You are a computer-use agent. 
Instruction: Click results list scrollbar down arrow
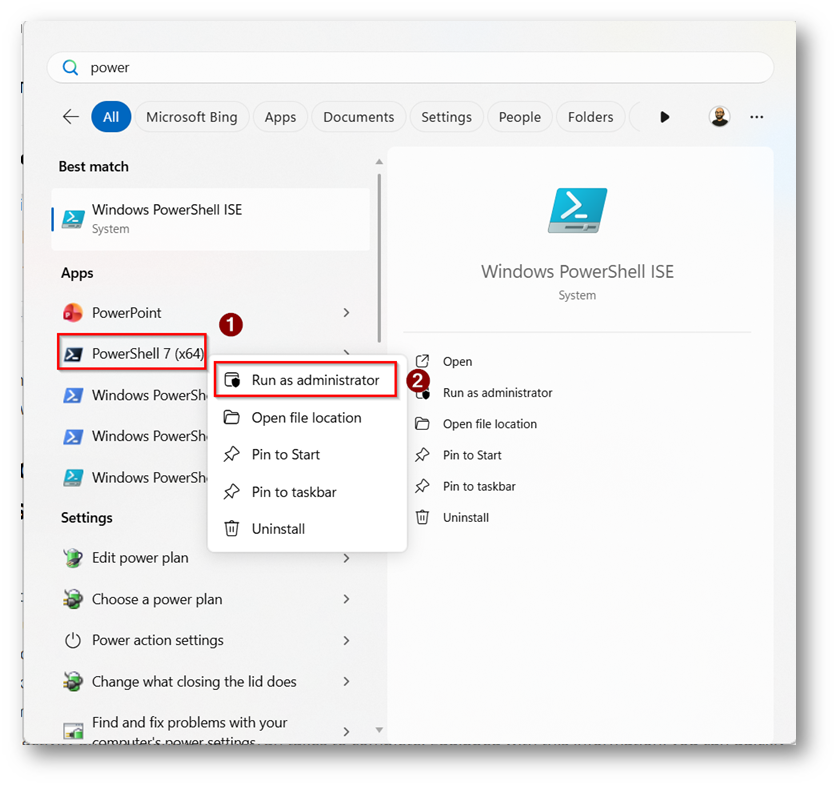click(x=379, y=730)
